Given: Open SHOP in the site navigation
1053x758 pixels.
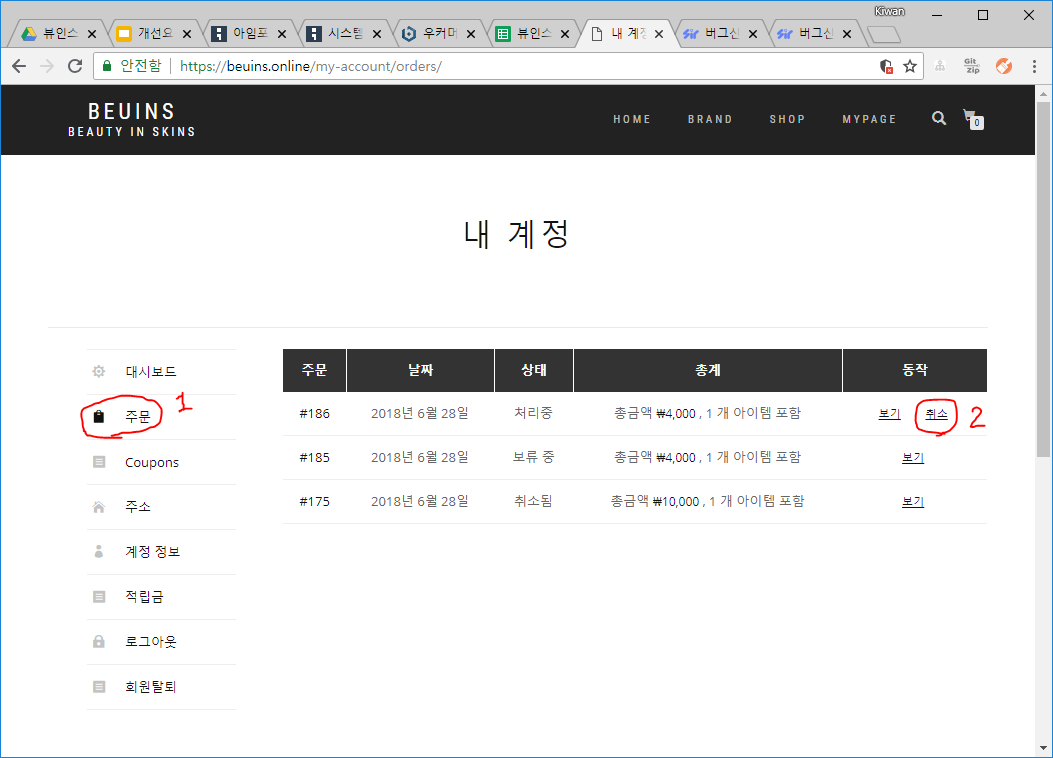Looking at the screenshot, I should (x=787, y=119).
